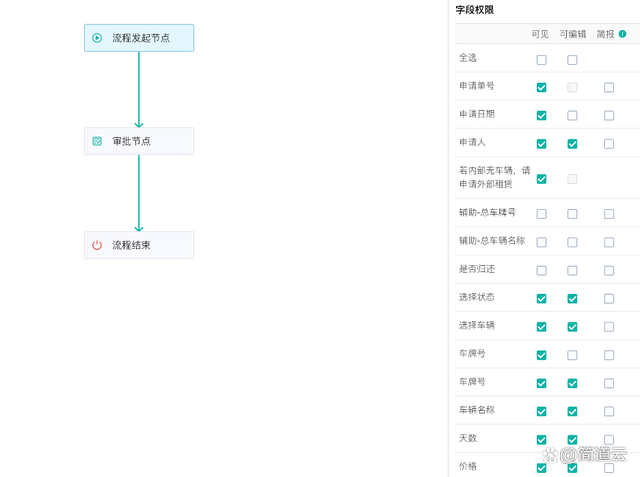Viewport: 640px width, 477px height.
Task: Uncheck 可编辑 for 选择状态 field
Action: point(572,298)
